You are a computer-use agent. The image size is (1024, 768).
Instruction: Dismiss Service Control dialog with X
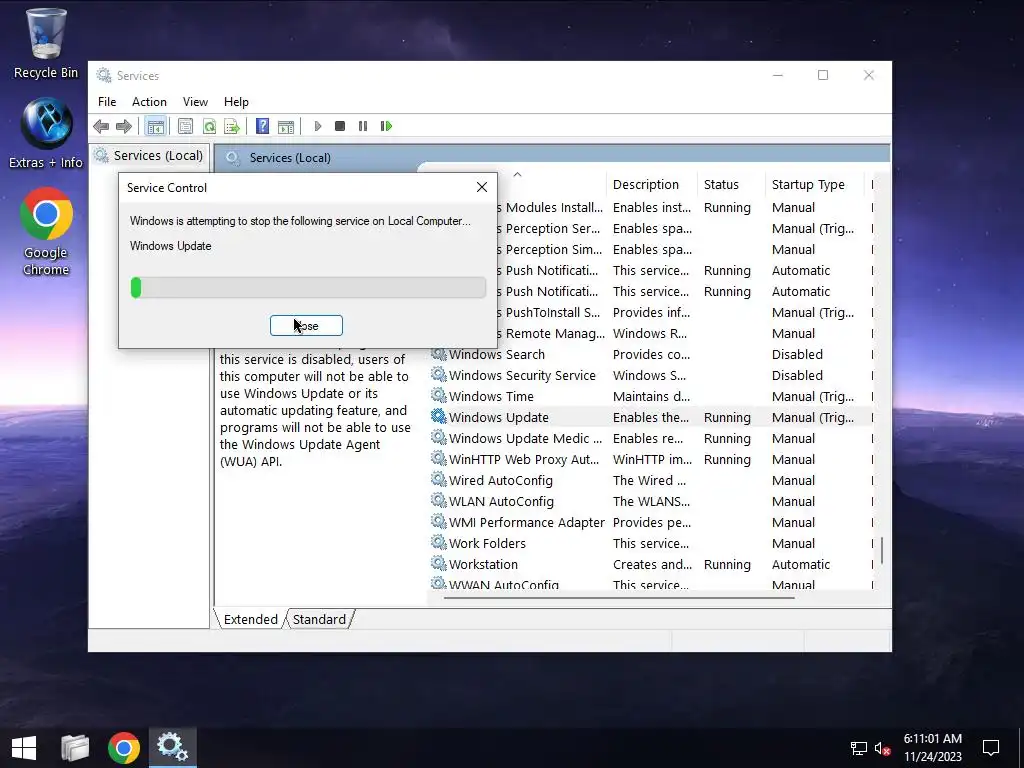482,187
